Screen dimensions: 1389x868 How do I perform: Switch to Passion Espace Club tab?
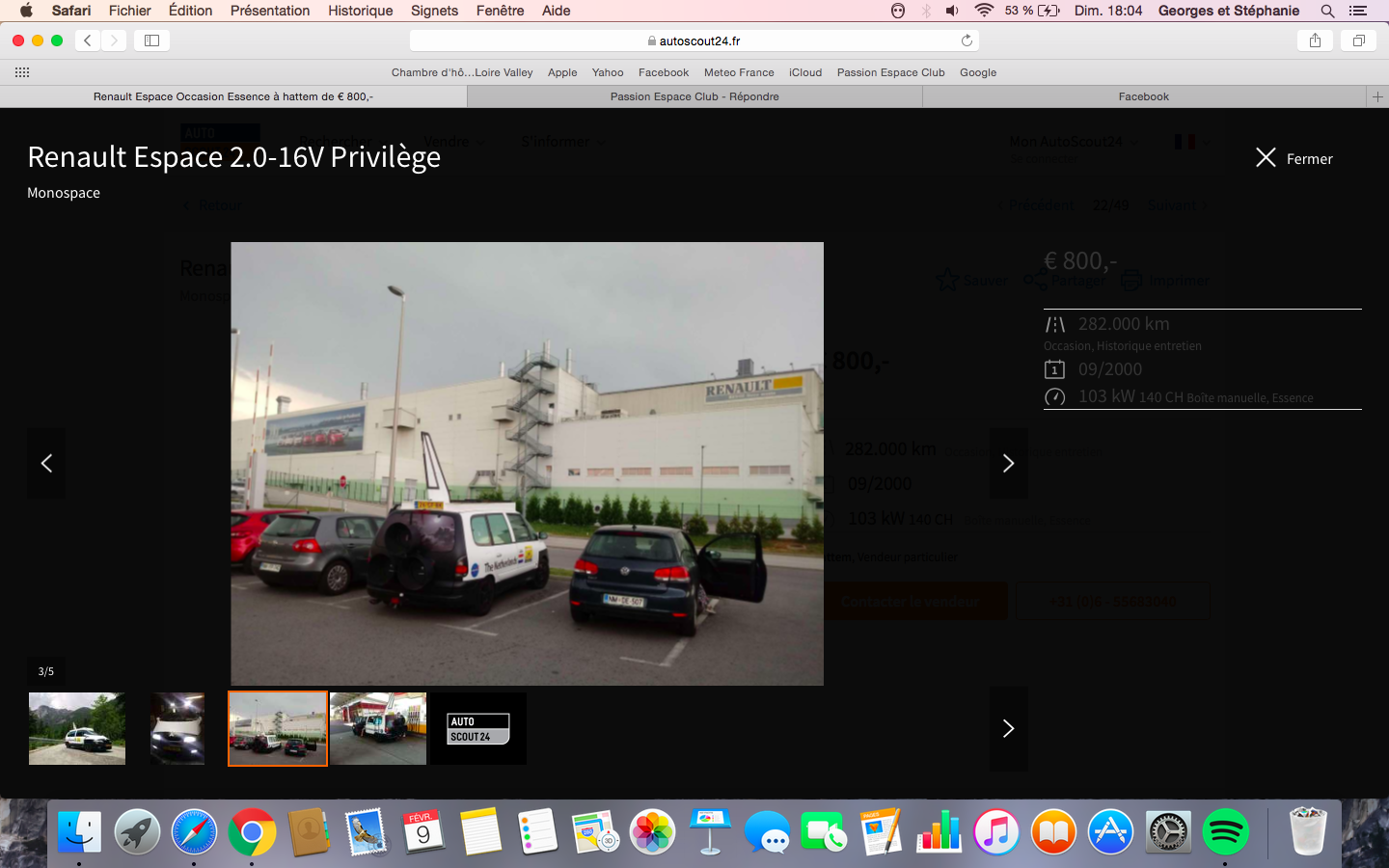pos(694,96)
